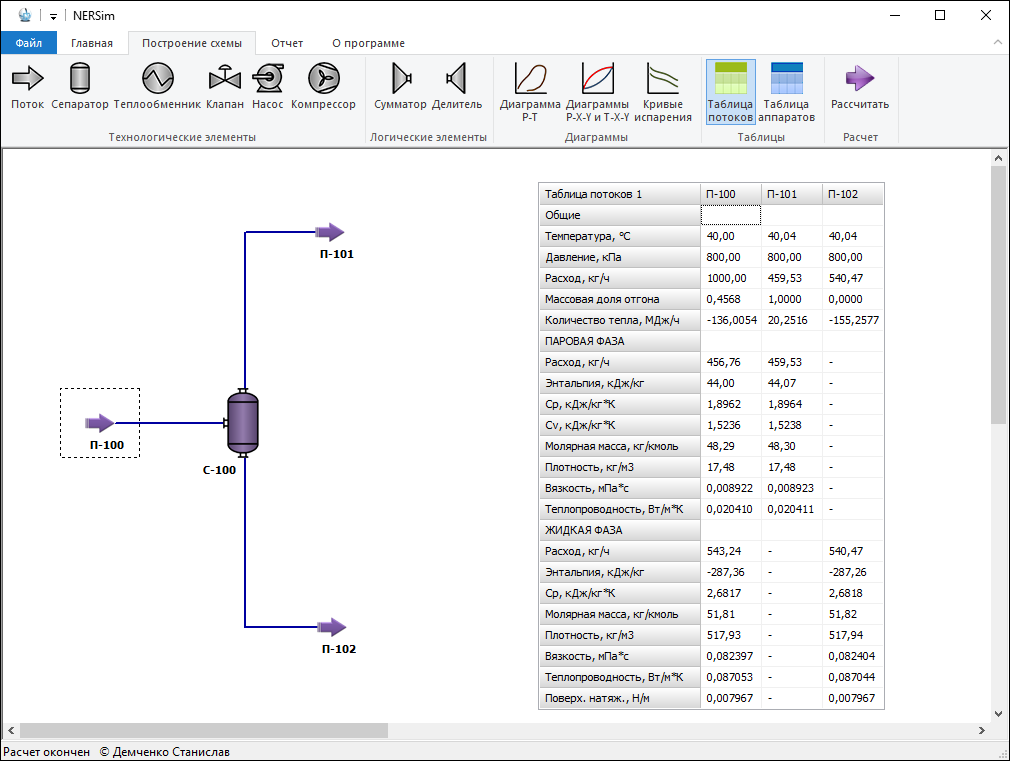The width and height of the screenshot is (1010, 761).
Task: Add a Сумматор logic element
Action: click(x=400, y=86)
